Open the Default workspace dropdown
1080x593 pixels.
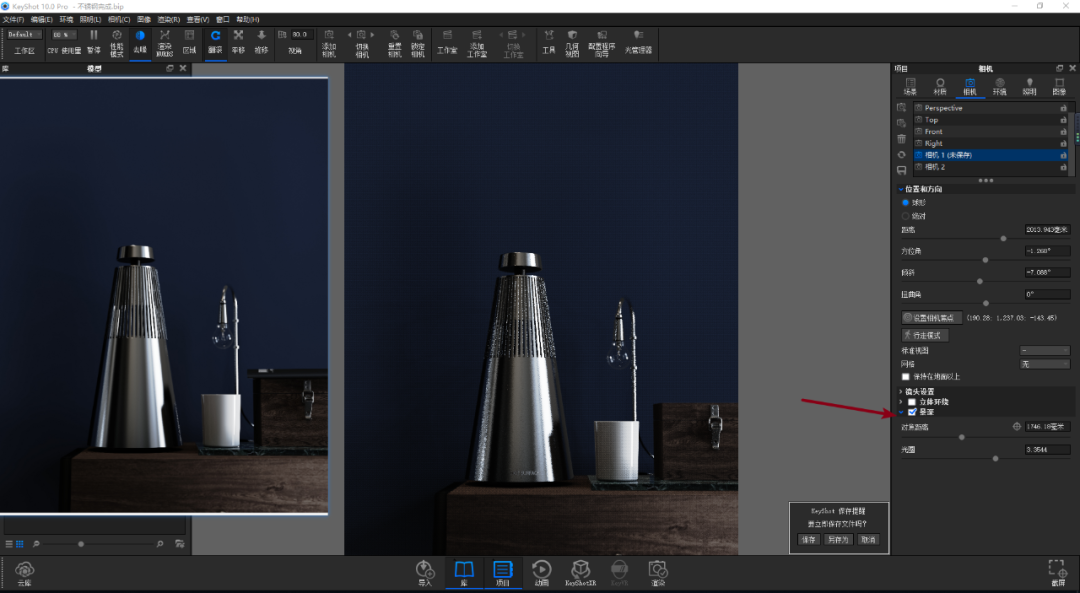click(25, 34)
